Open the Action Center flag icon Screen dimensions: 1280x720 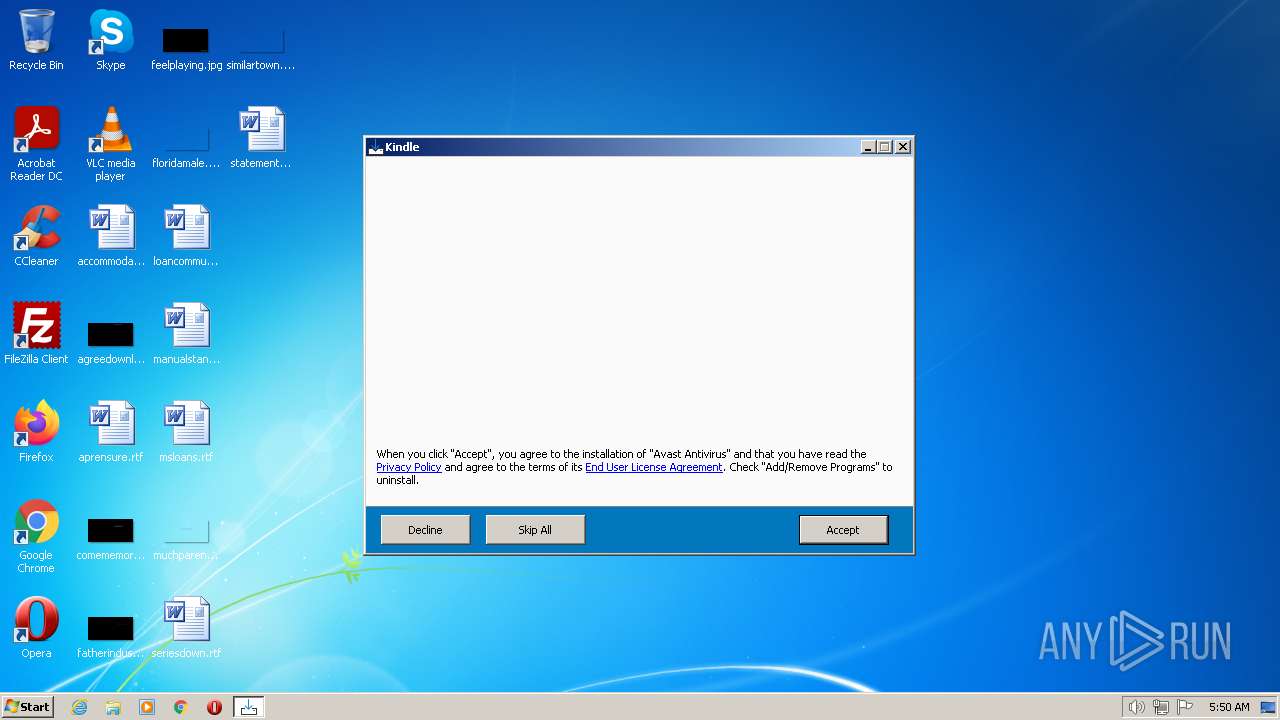[1185, 707]
